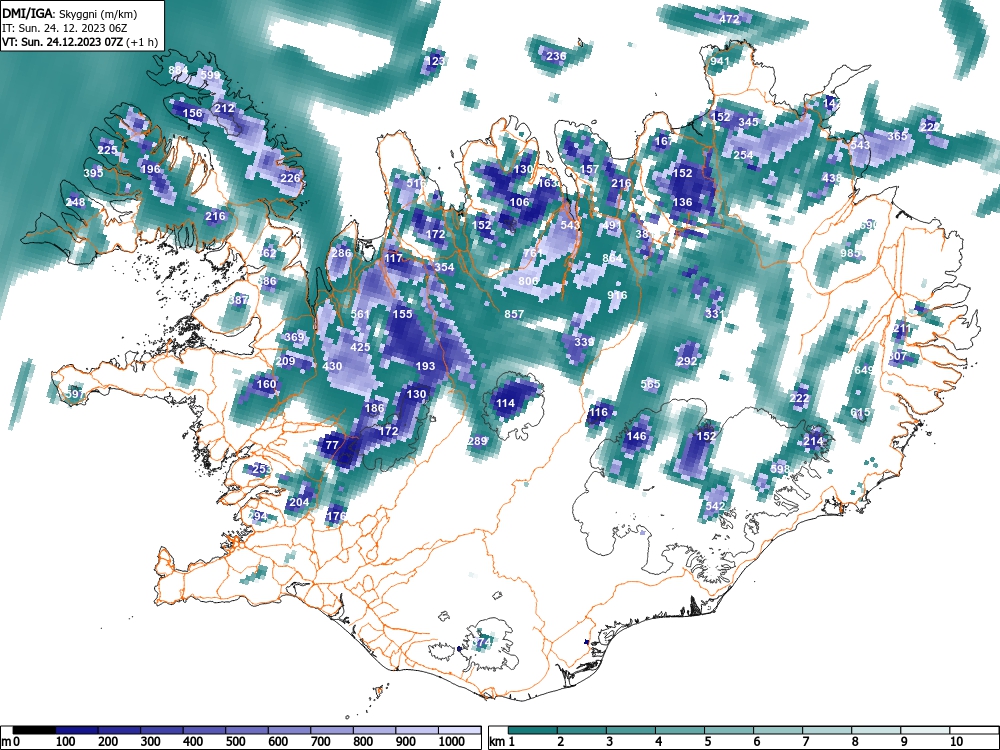Click the visibility value 365
Screen dimensions: 1000x750
tap(897, 136)
